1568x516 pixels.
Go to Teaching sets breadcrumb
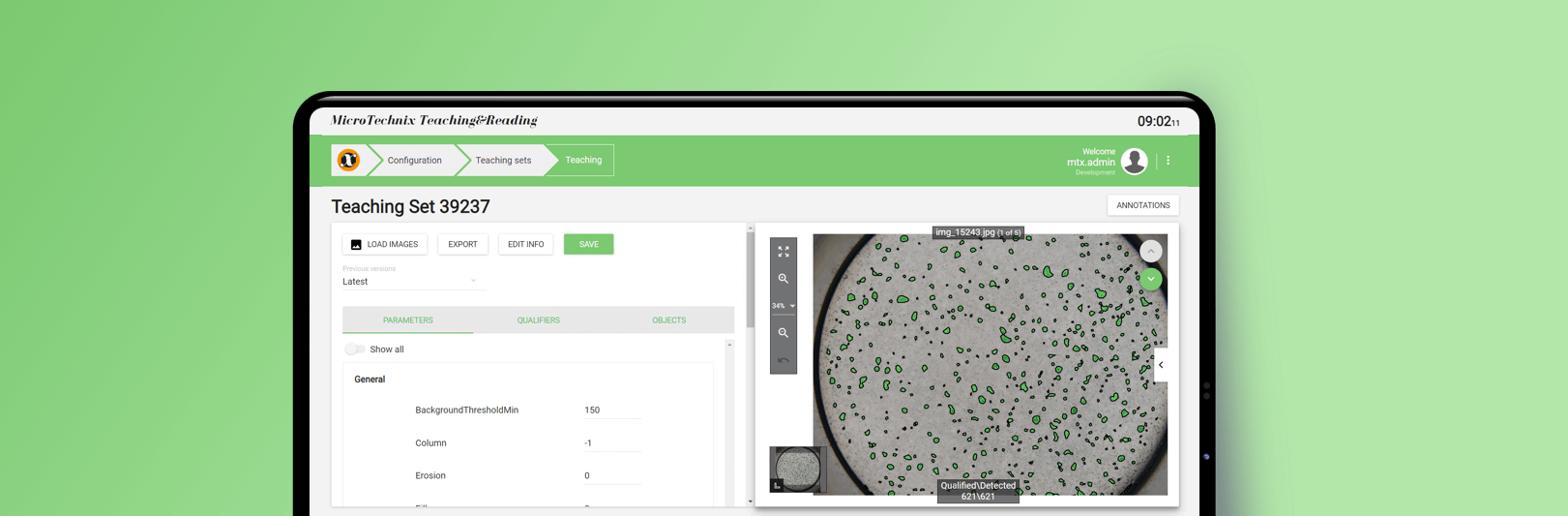[x=503, y=161]
